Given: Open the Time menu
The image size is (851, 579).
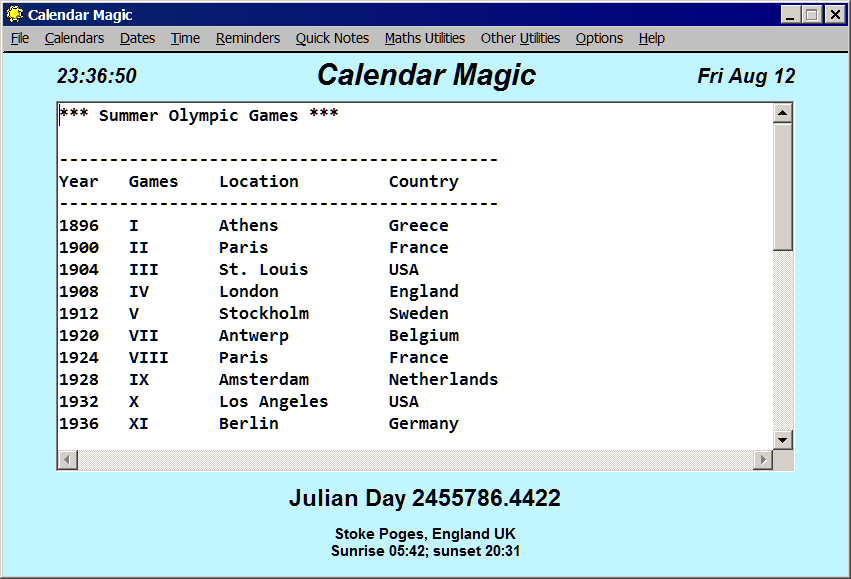Looking at the screenshot, I should pos(185,38).
